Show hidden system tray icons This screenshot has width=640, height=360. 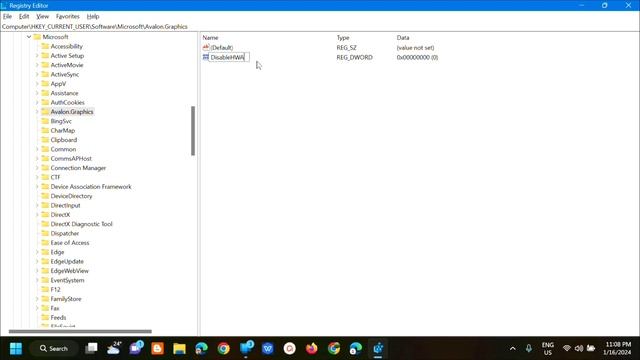[x=512, y=349]
